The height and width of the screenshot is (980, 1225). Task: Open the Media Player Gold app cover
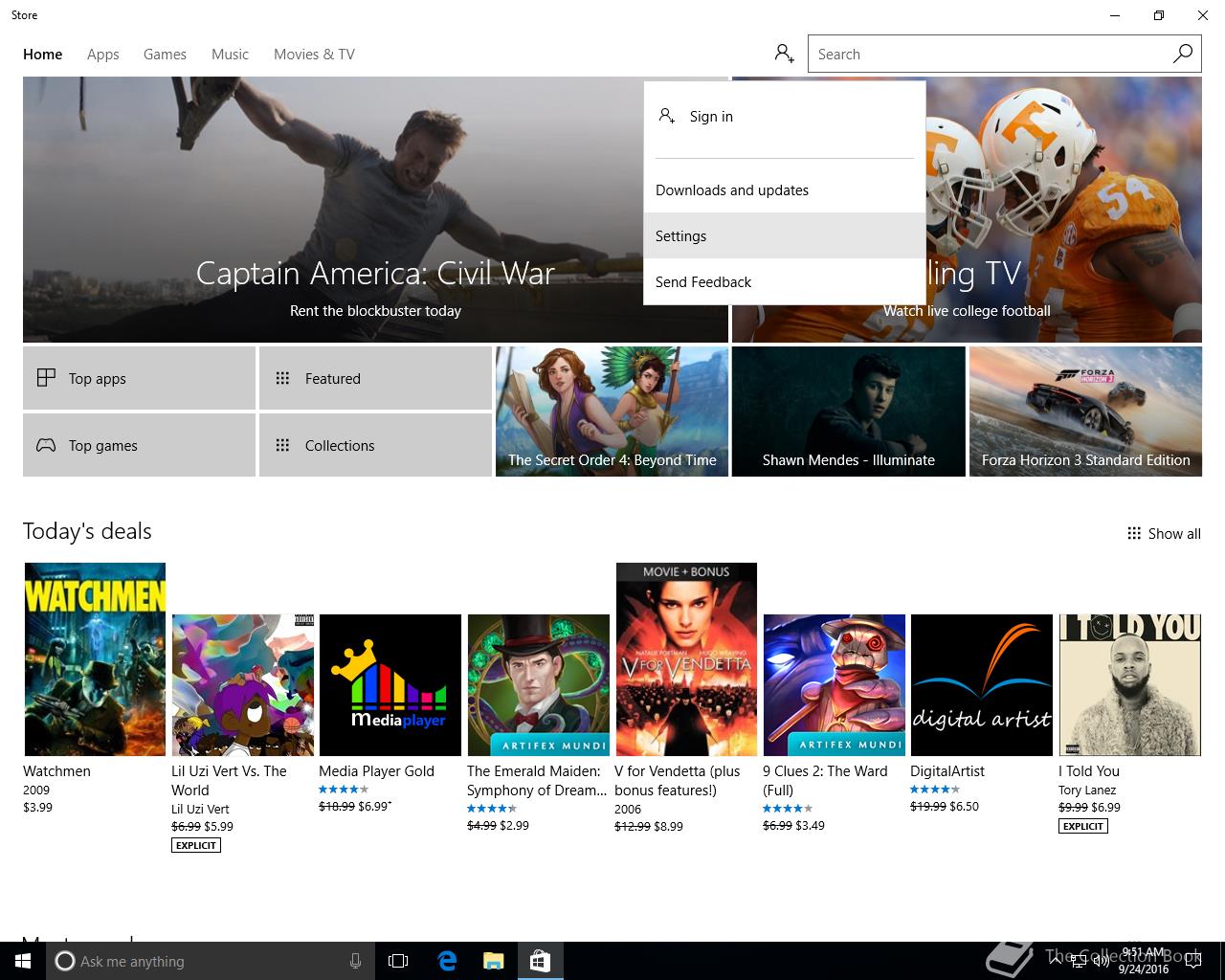click(x=390, y=685)
